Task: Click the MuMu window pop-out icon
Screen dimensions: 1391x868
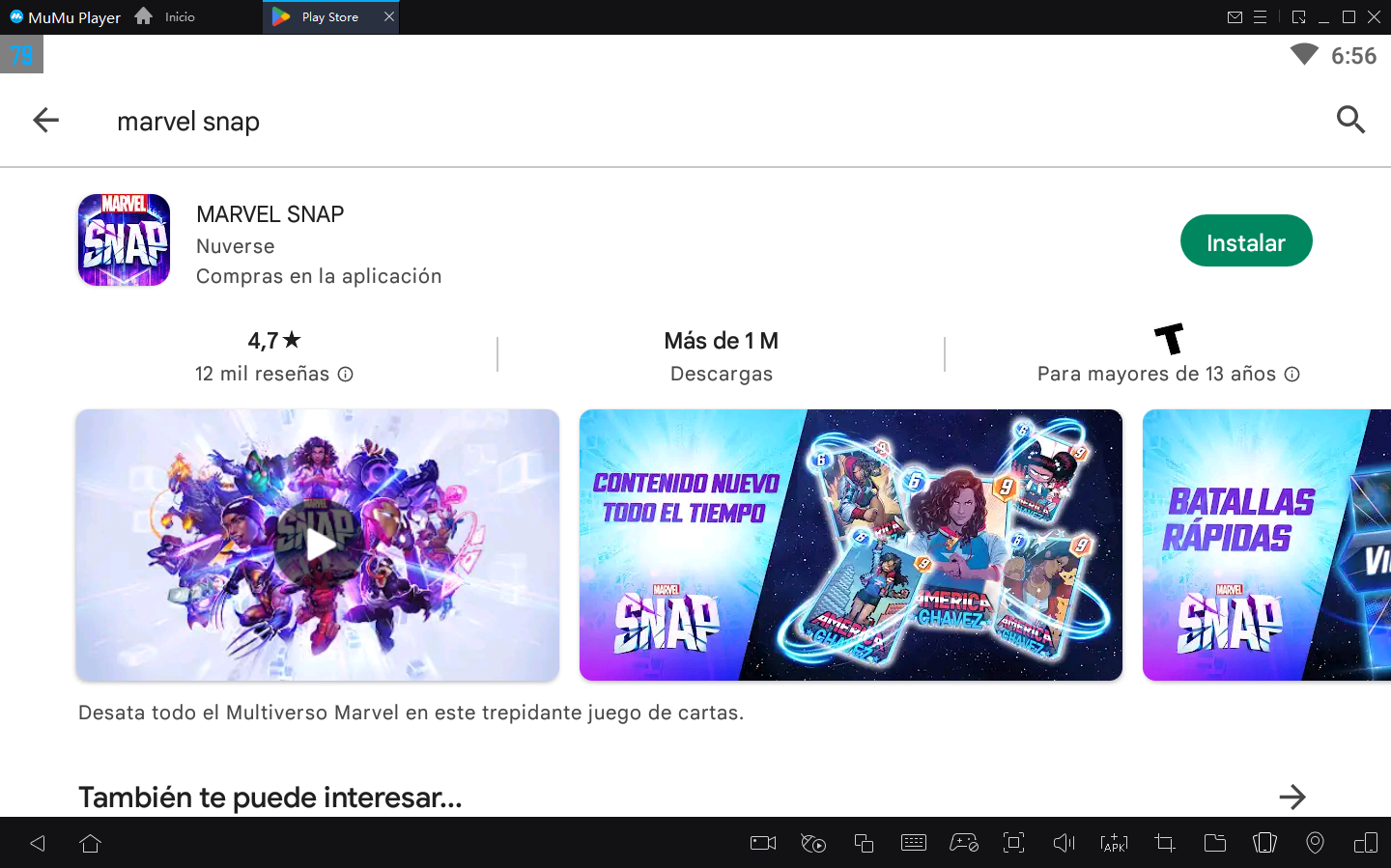Action: 1298,17
